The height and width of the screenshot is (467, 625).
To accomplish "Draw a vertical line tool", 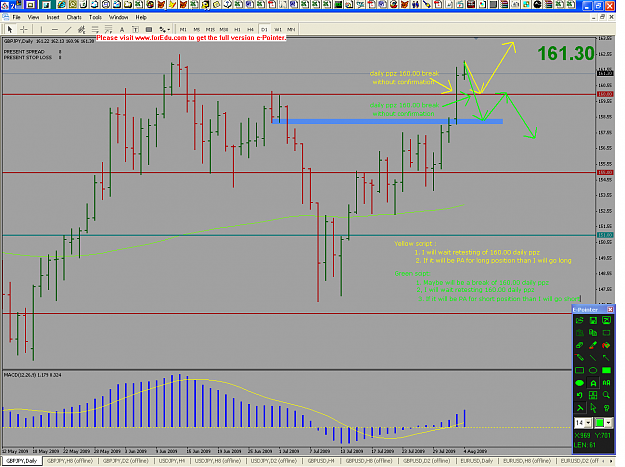I will click(41, 29).
